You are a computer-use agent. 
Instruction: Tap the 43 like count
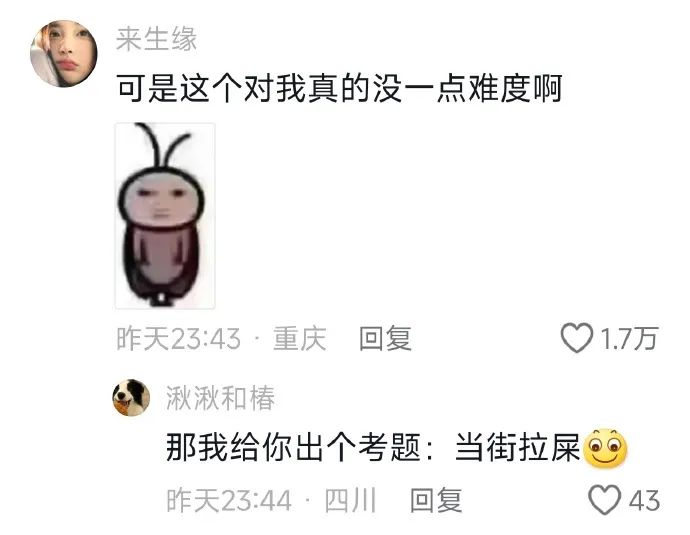pyautogui.click(x=644, y=501)
